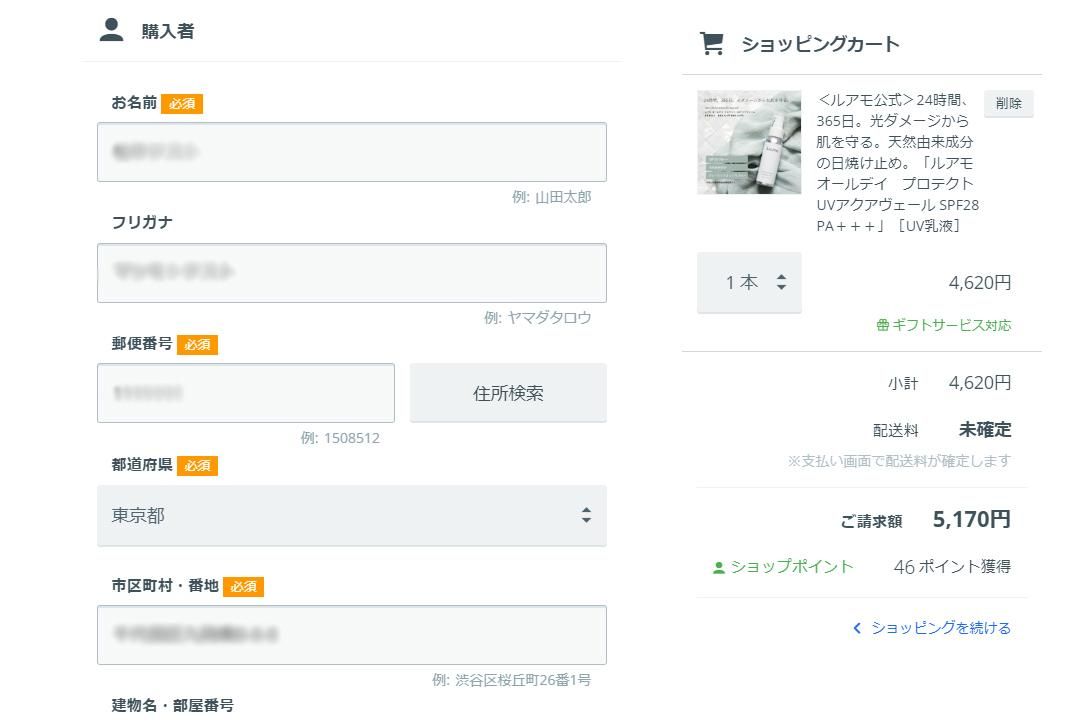Click the ルアモ product title text

896,163
